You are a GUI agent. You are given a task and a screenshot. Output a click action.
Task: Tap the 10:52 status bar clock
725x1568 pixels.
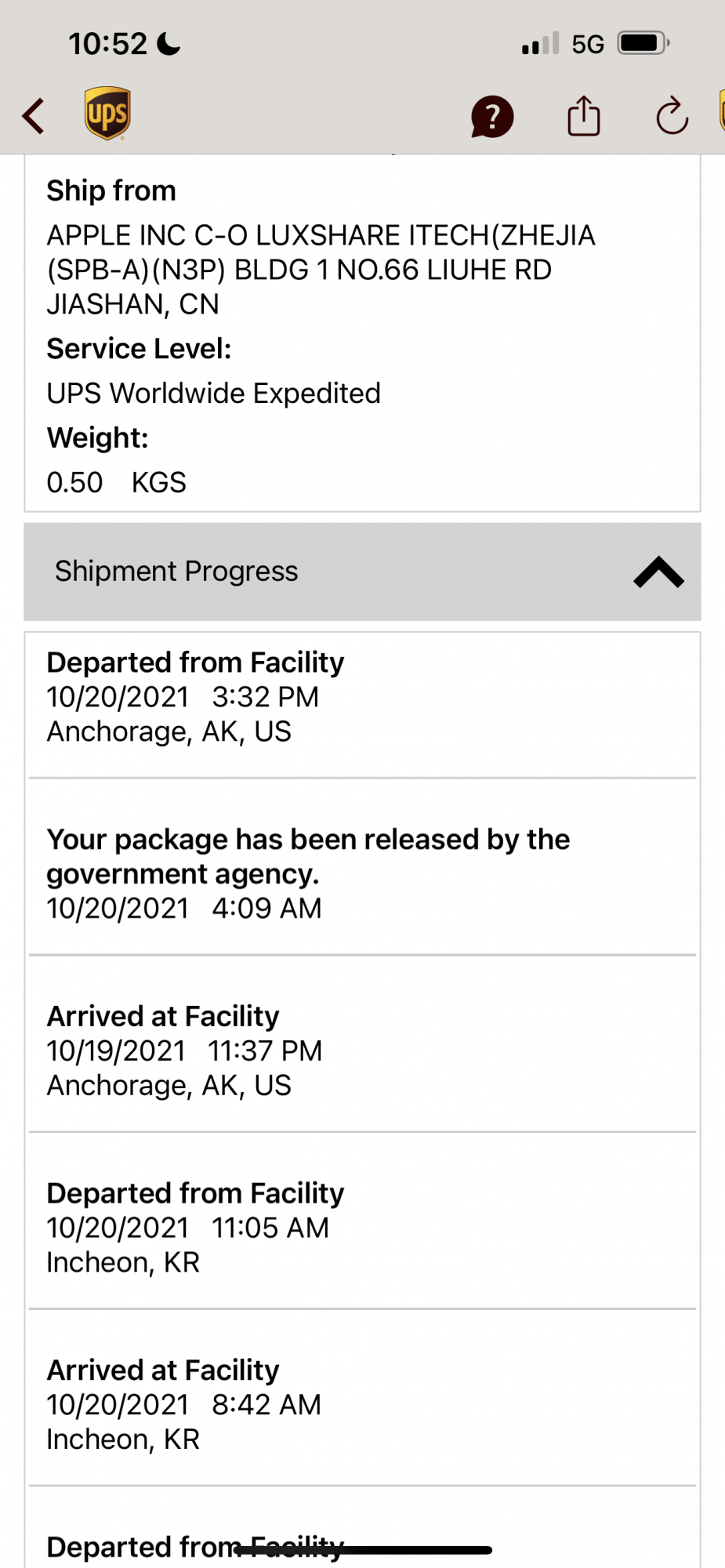pos(107,44)
